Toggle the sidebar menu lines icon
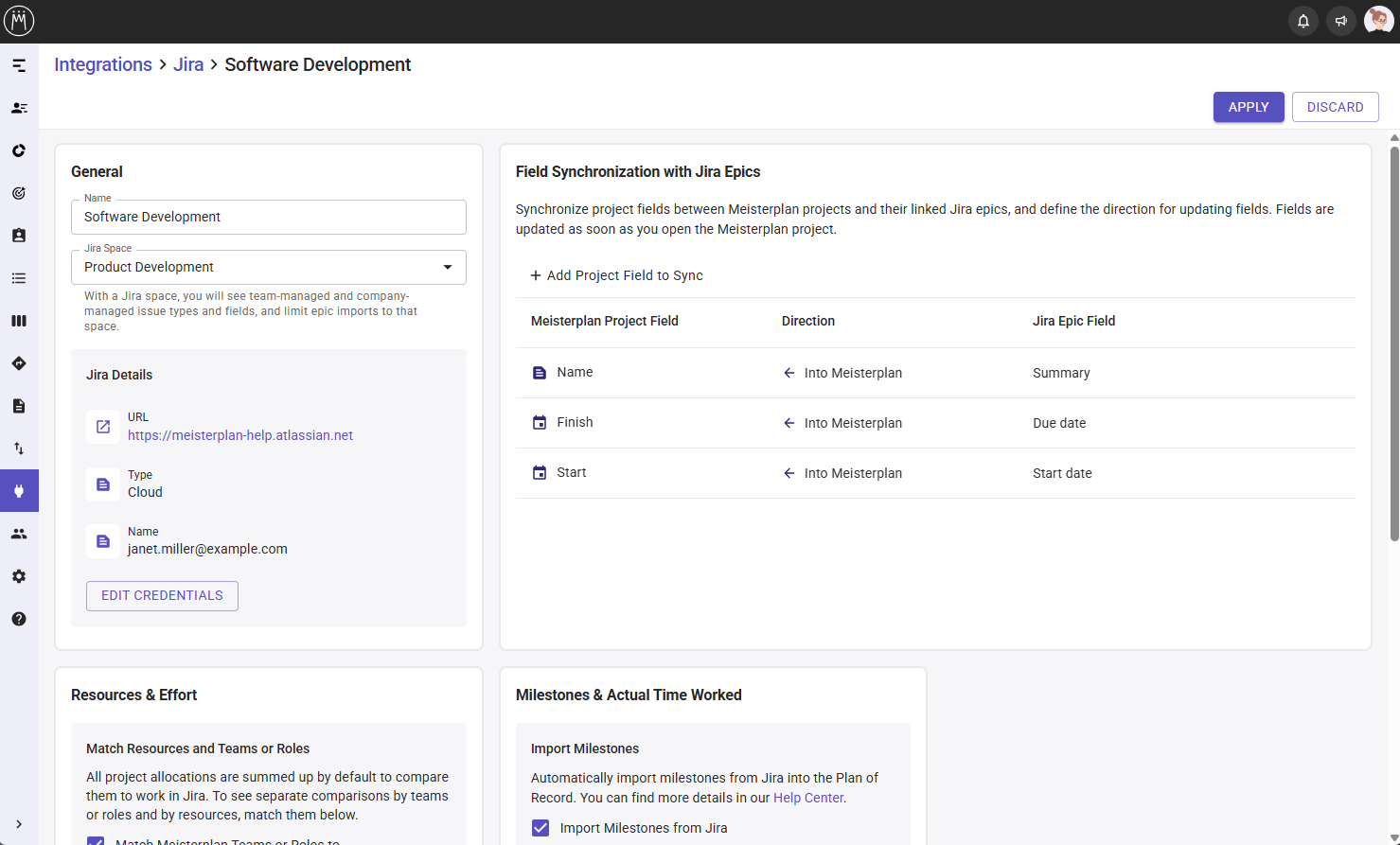 tap(19, 65)
